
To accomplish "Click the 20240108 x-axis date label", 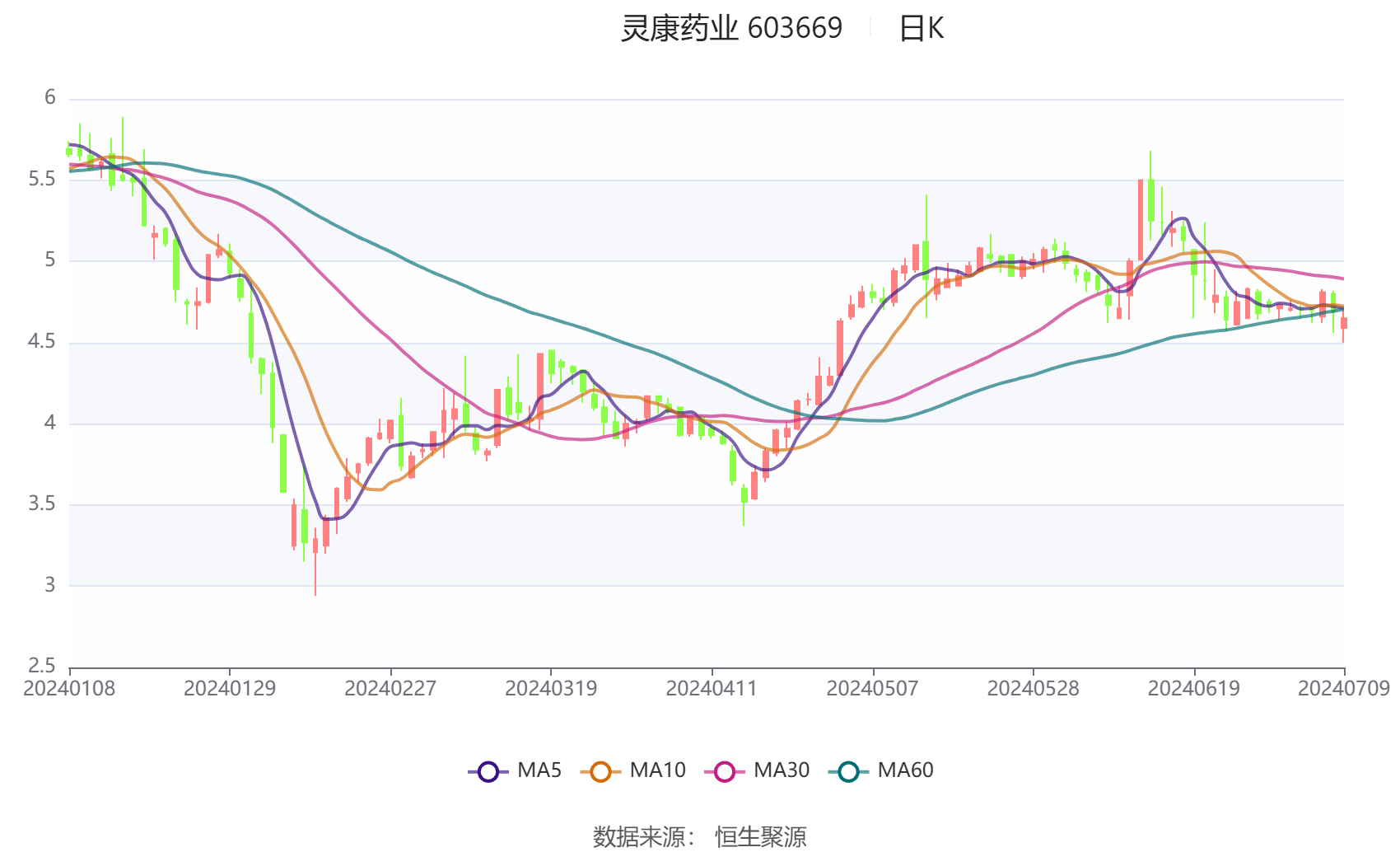I will click(x=69, y=688).
